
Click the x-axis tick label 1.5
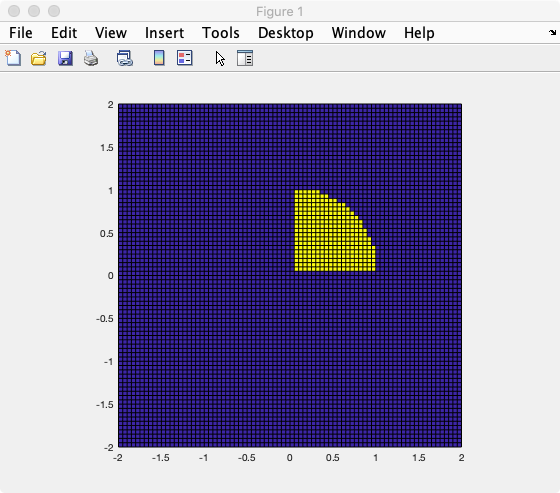tap(419, 458)
